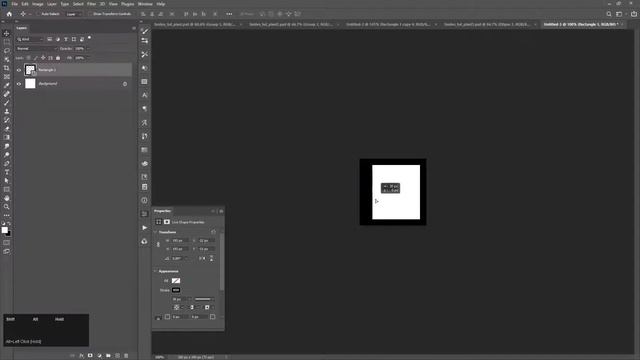Open the layer Opacity dropdown arrow
This screenshot has width=640, height=360.
[88, 49]
